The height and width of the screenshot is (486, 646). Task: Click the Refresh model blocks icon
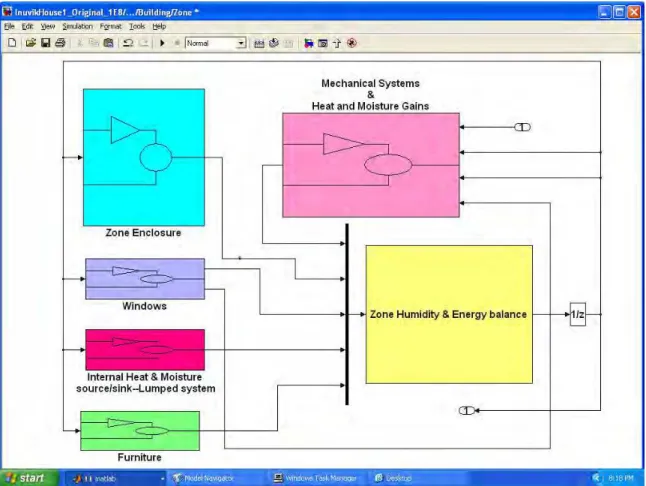click(x=274, y=43)
